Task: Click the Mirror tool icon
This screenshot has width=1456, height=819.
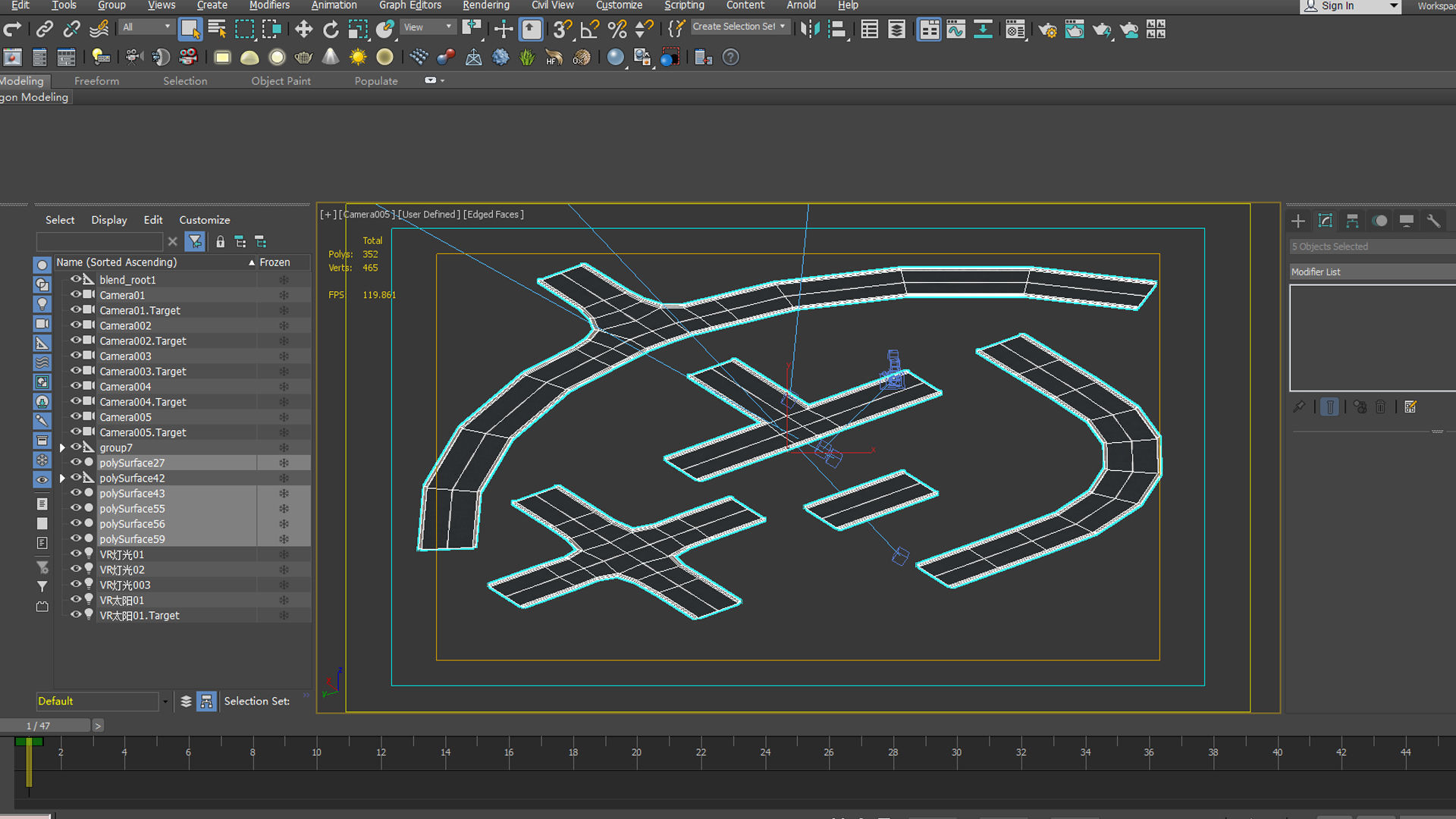Action: 809,30
